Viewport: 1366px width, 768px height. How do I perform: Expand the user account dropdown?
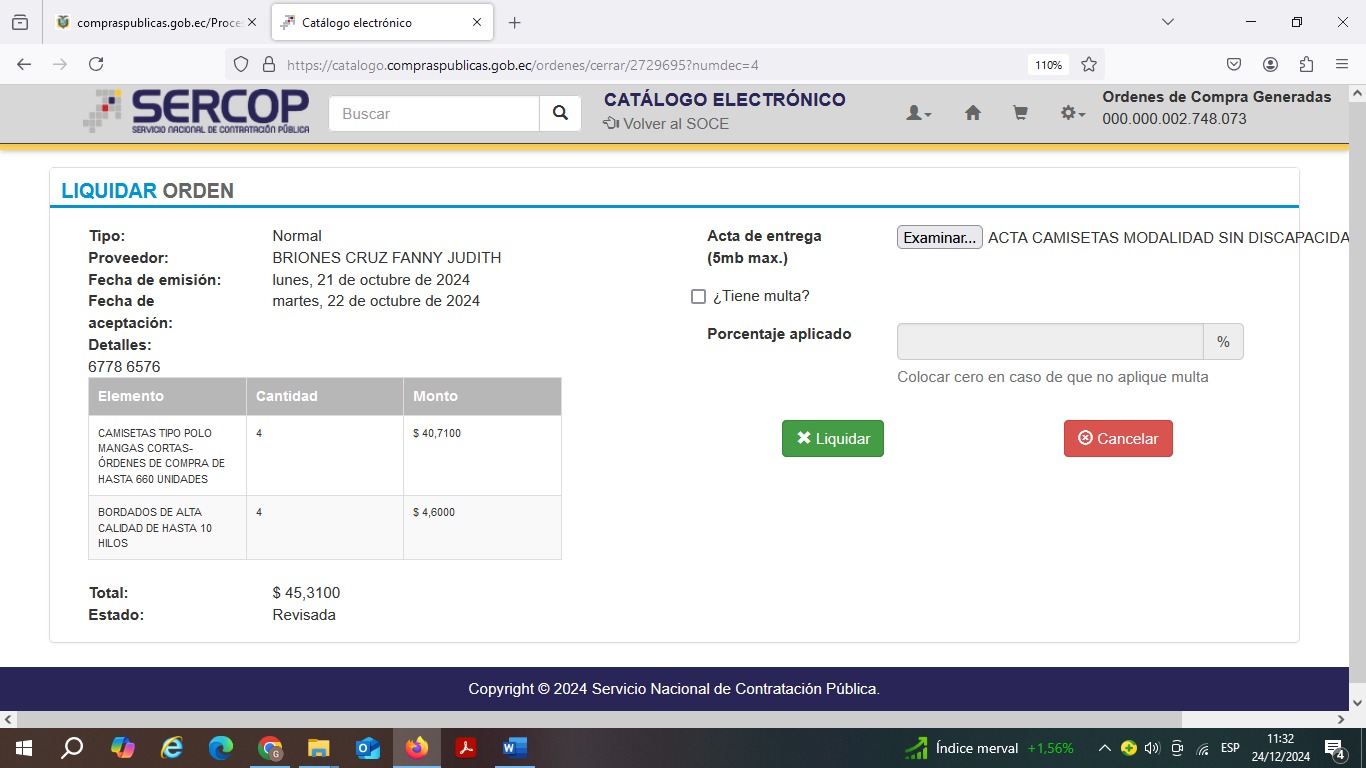pyautogui.click(x=918, y=114)
